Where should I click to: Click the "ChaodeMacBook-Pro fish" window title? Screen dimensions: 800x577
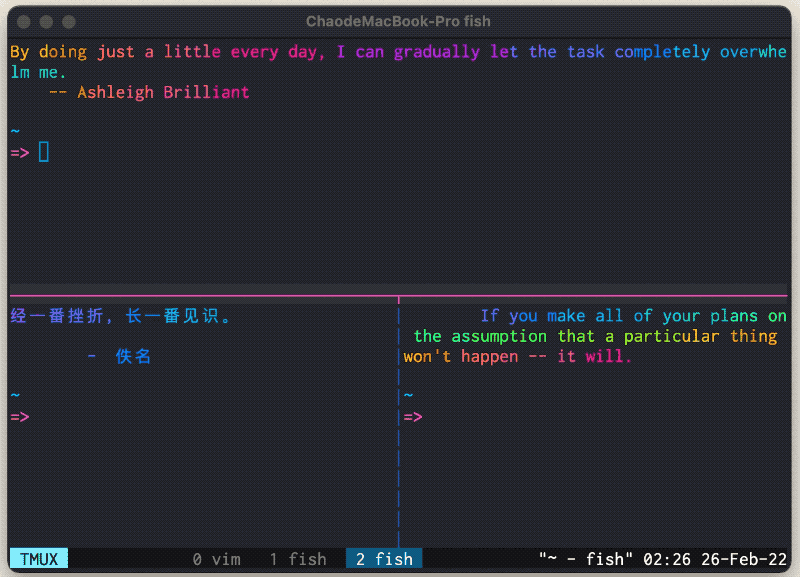[x=398, y=21]
